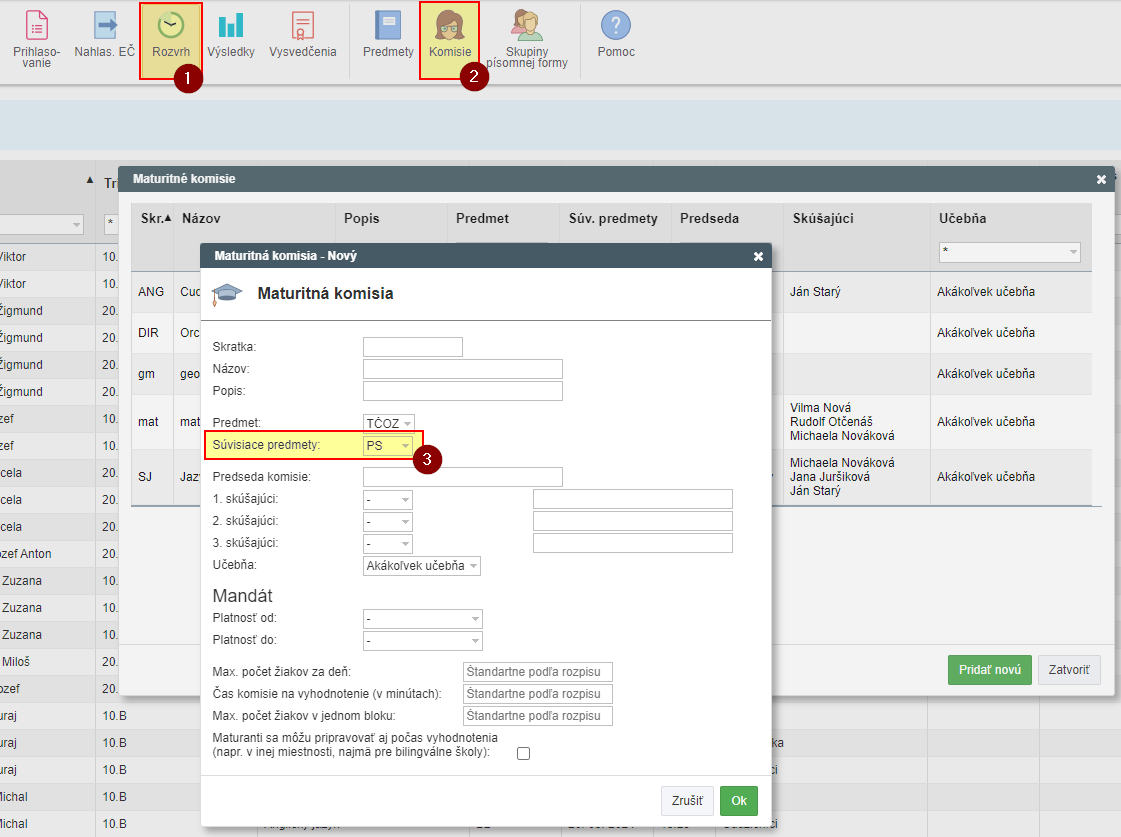Click the Názov input field
The width and height of the screenshot is (1121, 837).
click(x=463, y=369)
